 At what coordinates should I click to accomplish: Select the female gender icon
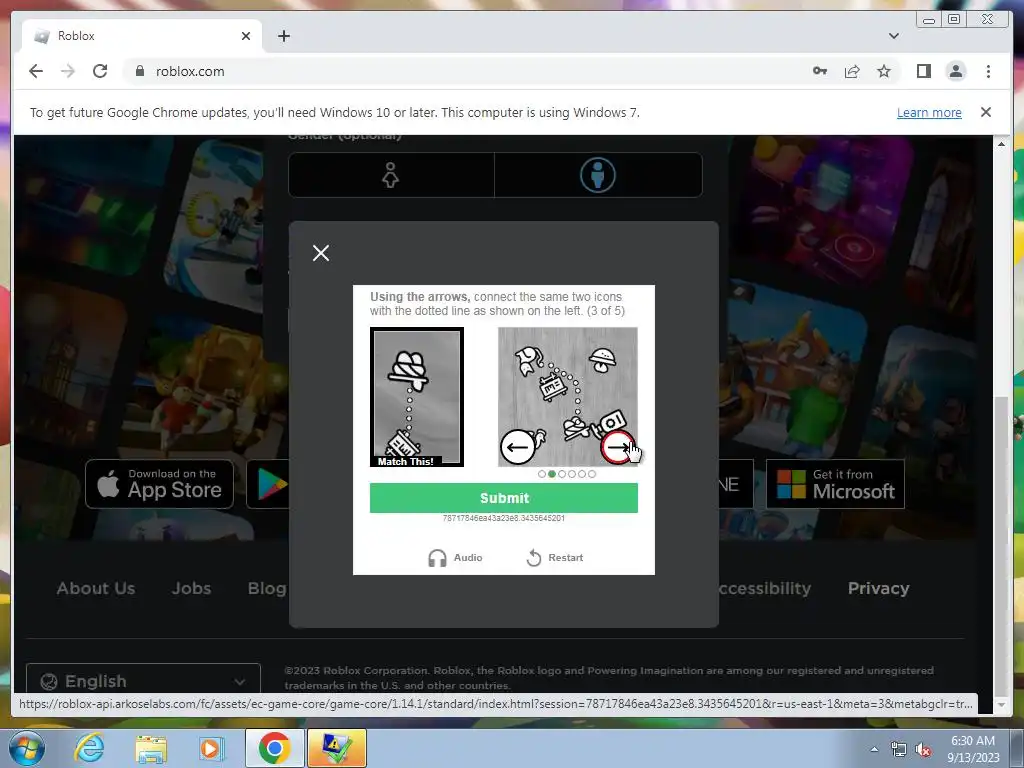(391, 175)
